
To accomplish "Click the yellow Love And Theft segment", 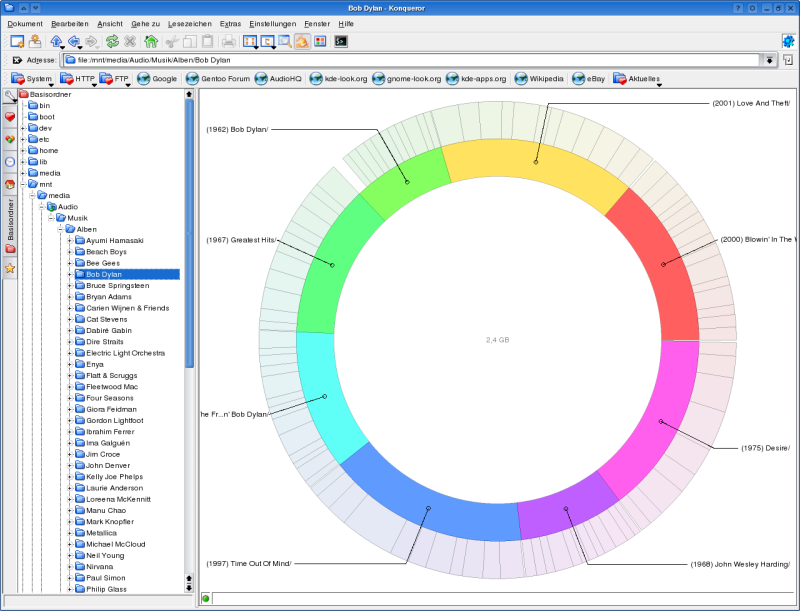I will 536,162.
